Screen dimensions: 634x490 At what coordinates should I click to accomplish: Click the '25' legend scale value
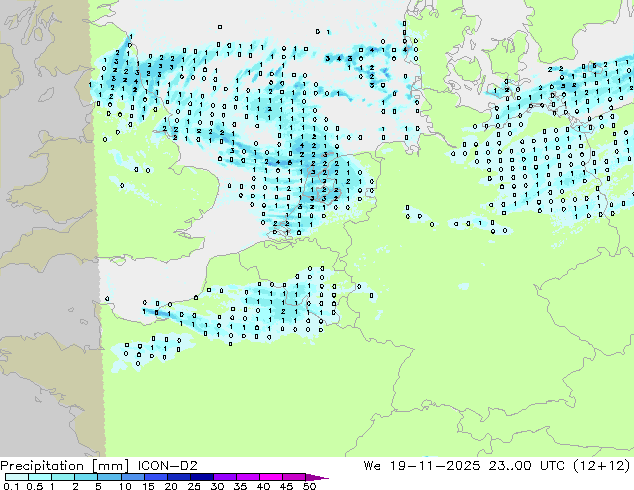[194, 486]
